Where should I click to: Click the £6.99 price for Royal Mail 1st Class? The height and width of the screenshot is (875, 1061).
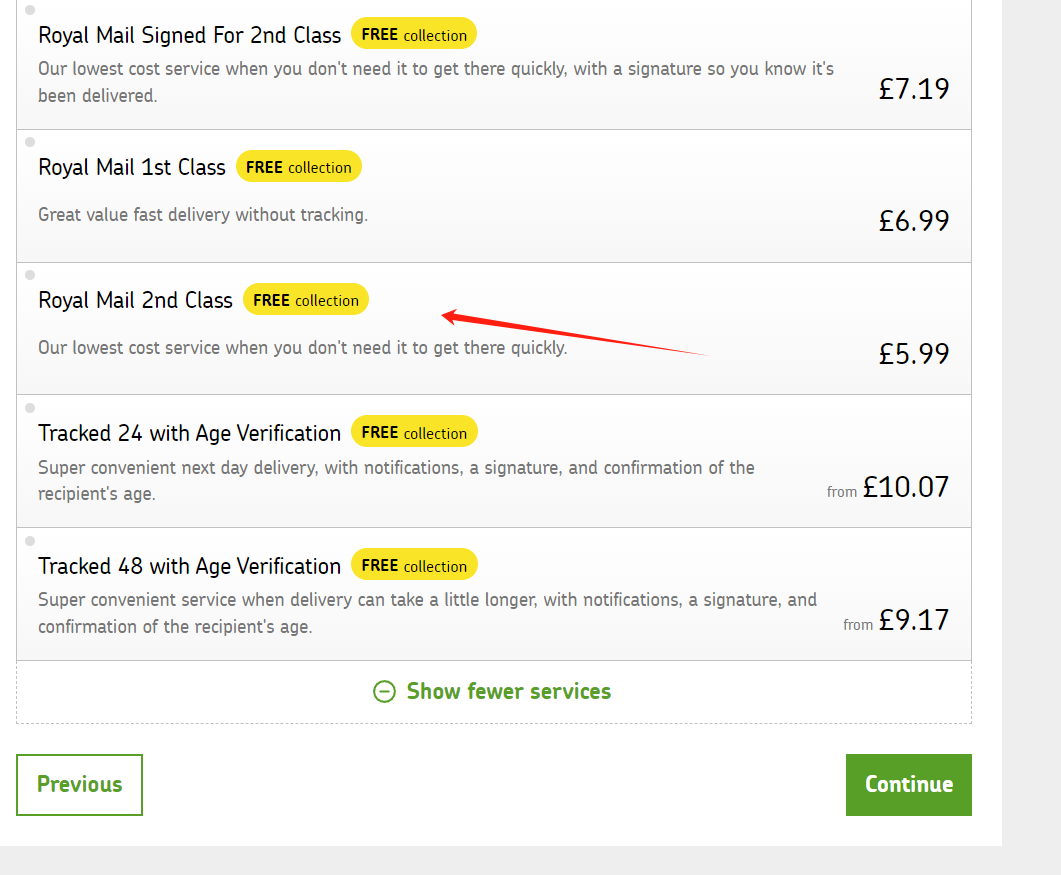(x=913, y=221)
